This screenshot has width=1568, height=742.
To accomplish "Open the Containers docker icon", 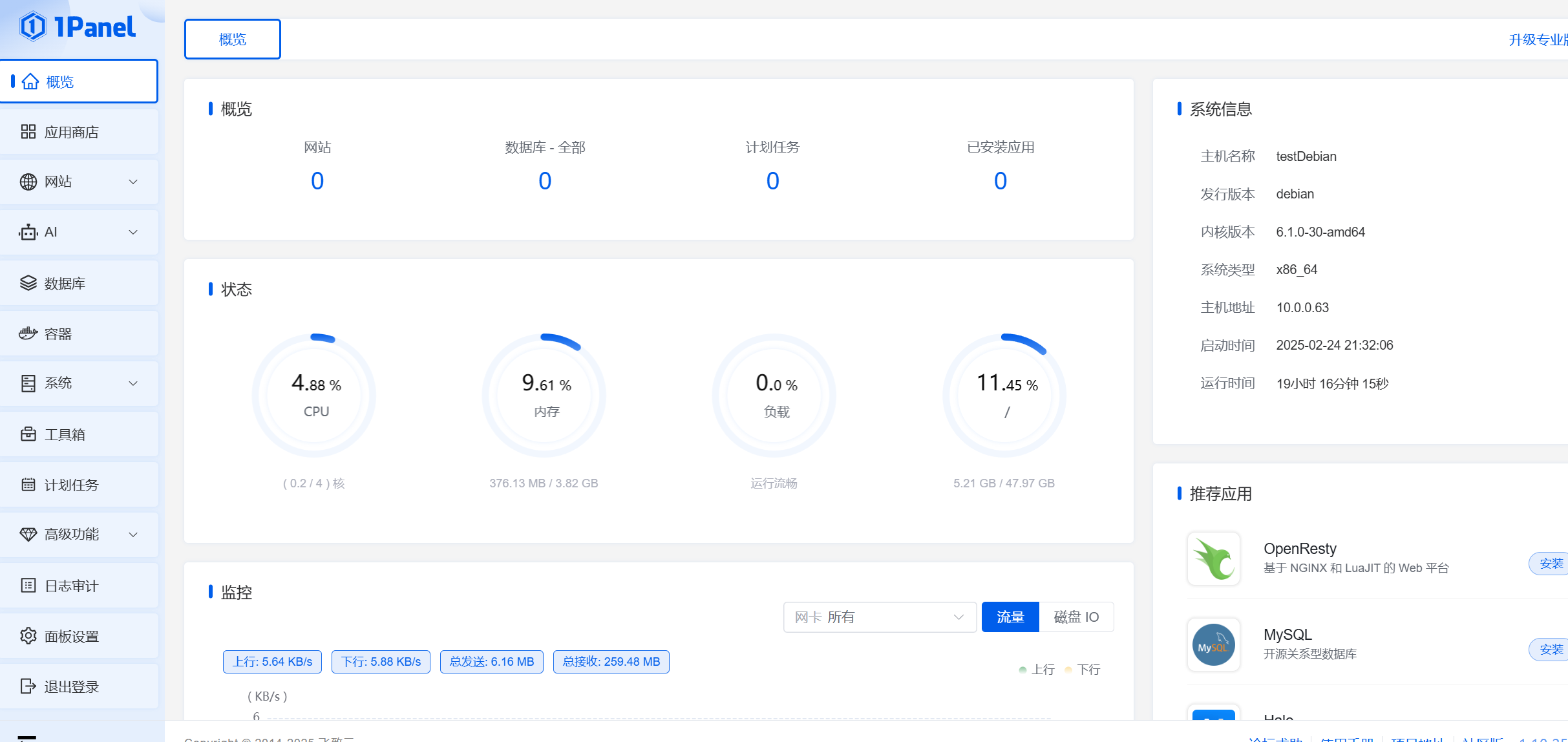I will tap(28, 334).
